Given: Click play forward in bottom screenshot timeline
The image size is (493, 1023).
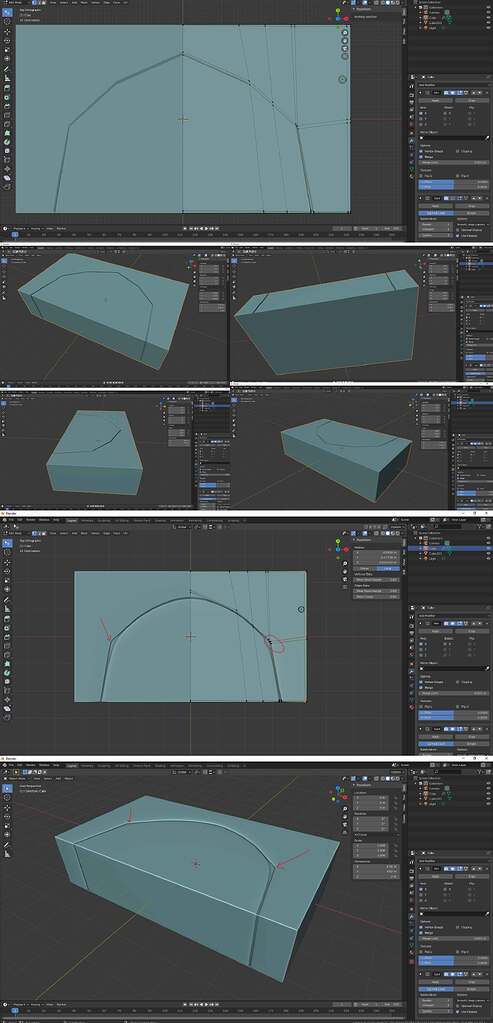Looking at the screenshot, I should pyautogui.click(x=207, y=1004).
